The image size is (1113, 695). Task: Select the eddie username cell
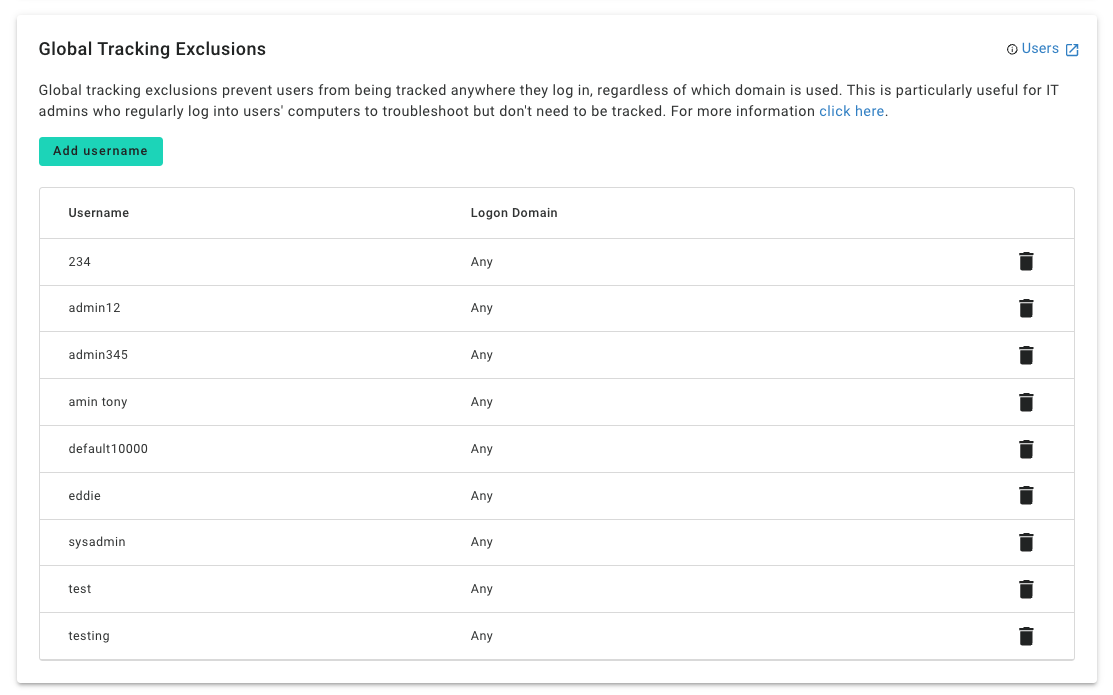[84, 496]
